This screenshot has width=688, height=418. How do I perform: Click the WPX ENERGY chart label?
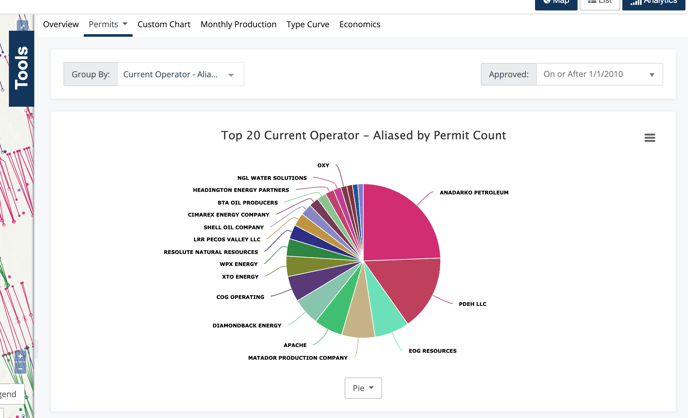click(x=238, y=264)
